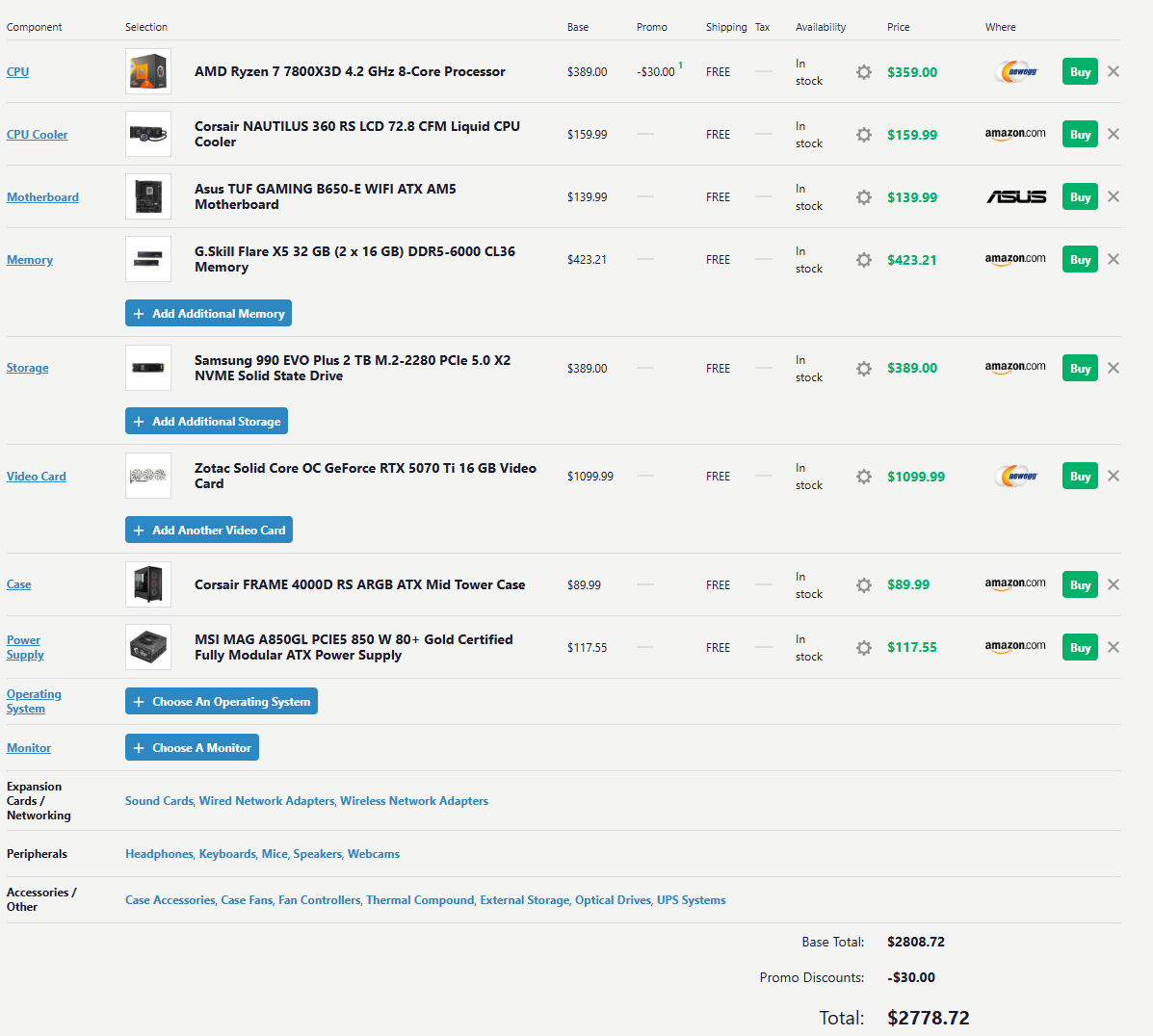Open the Corsair NAUTILUS cooler thumbnail
Viewport: 1153px width, 1036px height.
(x=147, y=134)
